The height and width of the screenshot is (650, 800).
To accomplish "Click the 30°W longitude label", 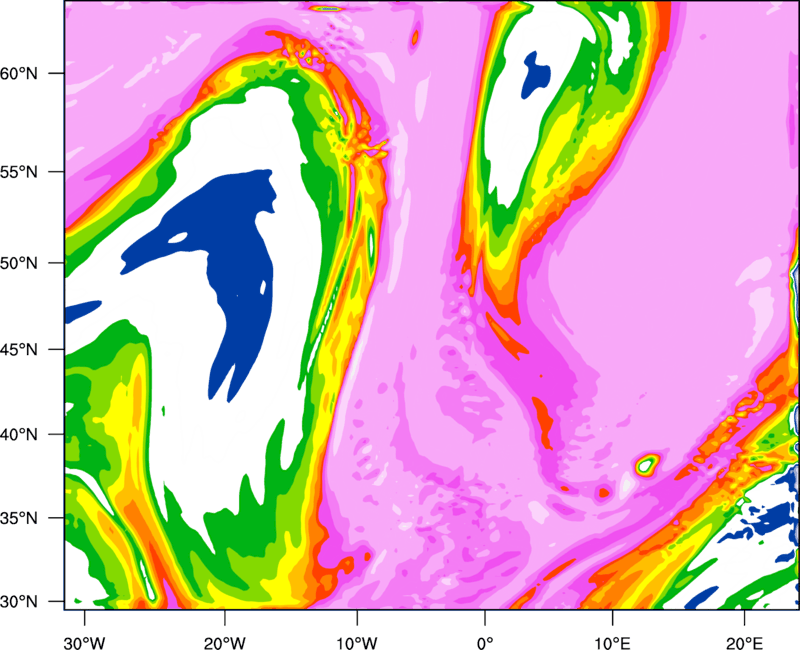I will pos(84,643).
